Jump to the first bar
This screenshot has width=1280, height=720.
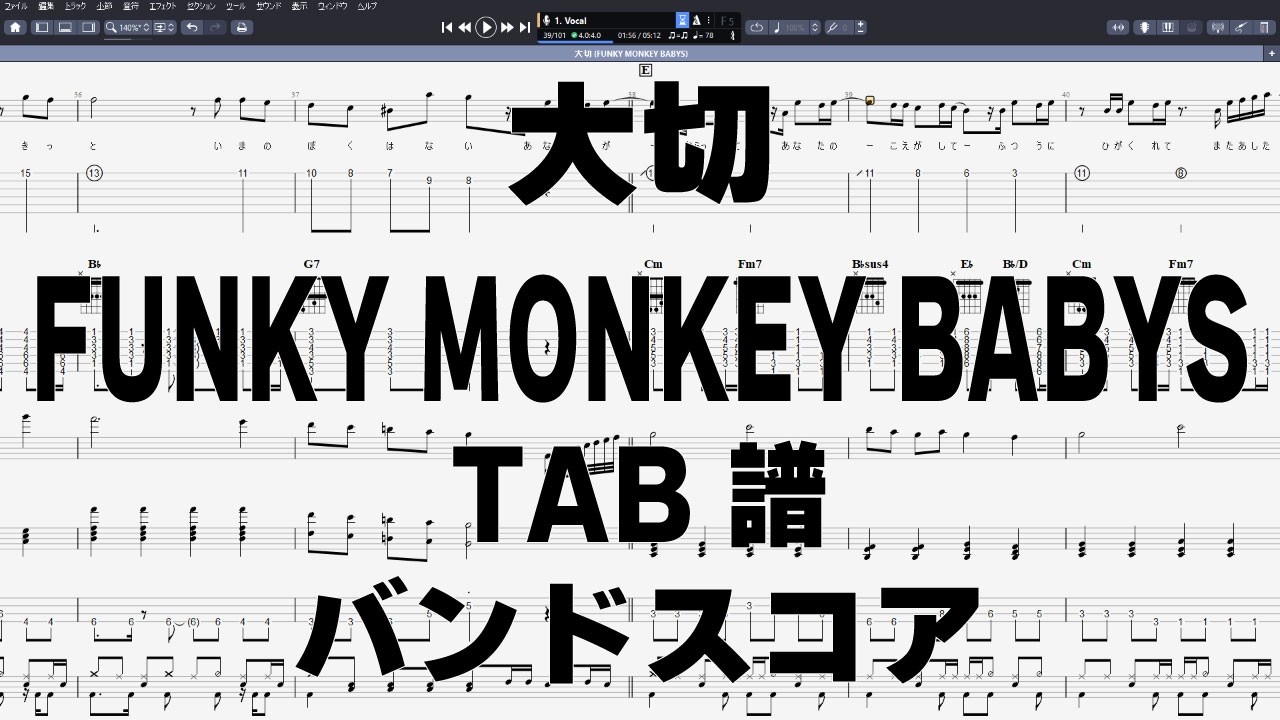(447, 28)
